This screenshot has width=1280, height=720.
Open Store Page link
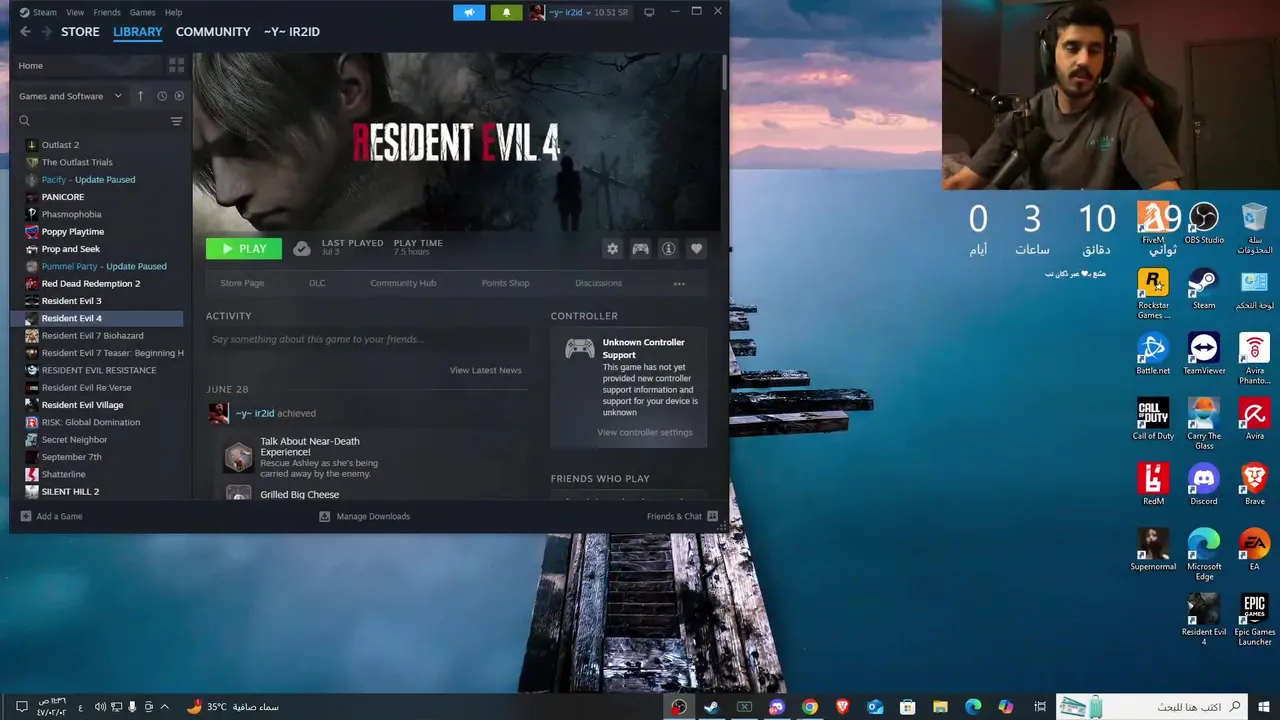[x=242, y=283]
